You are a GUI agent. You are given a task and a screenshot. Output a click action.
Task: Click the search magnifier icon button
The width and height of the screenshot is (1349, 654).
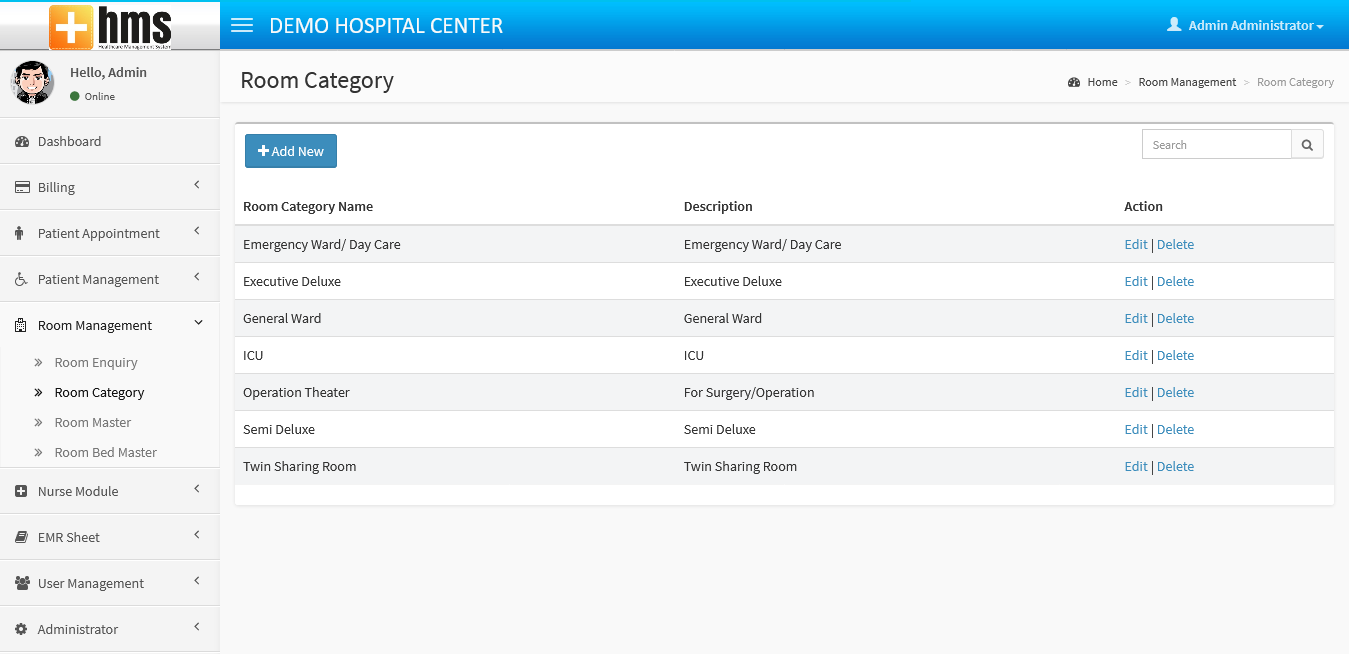point(1307,145)
